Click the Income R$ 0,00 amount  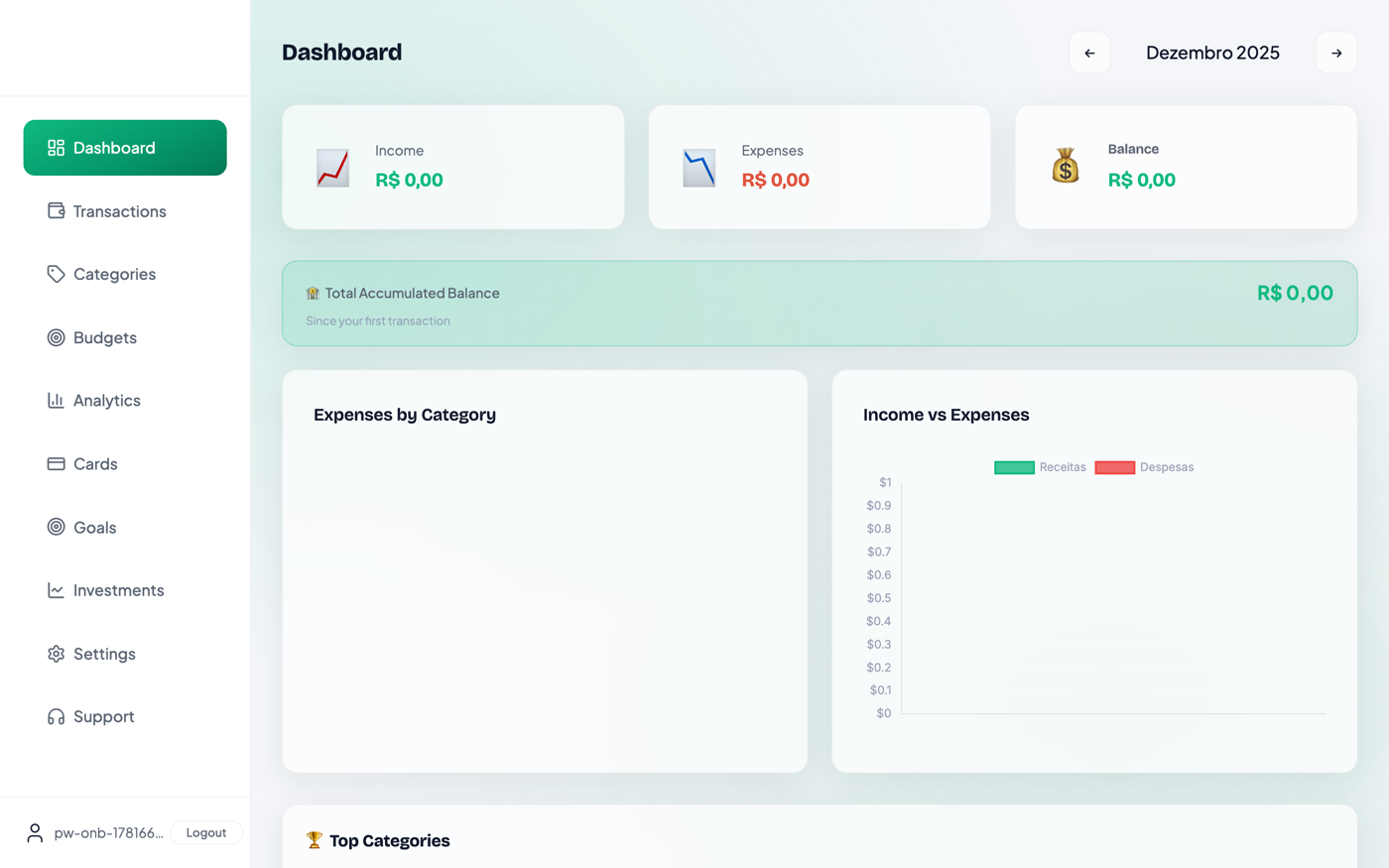coord(409,180)
